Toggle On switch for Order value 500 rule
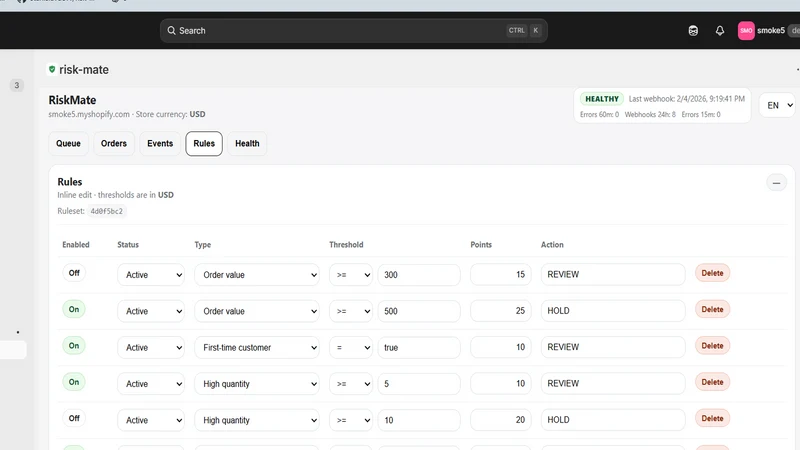Image resolution: width=800 pixels, height=450 pixels. click(x=74, y=309)
